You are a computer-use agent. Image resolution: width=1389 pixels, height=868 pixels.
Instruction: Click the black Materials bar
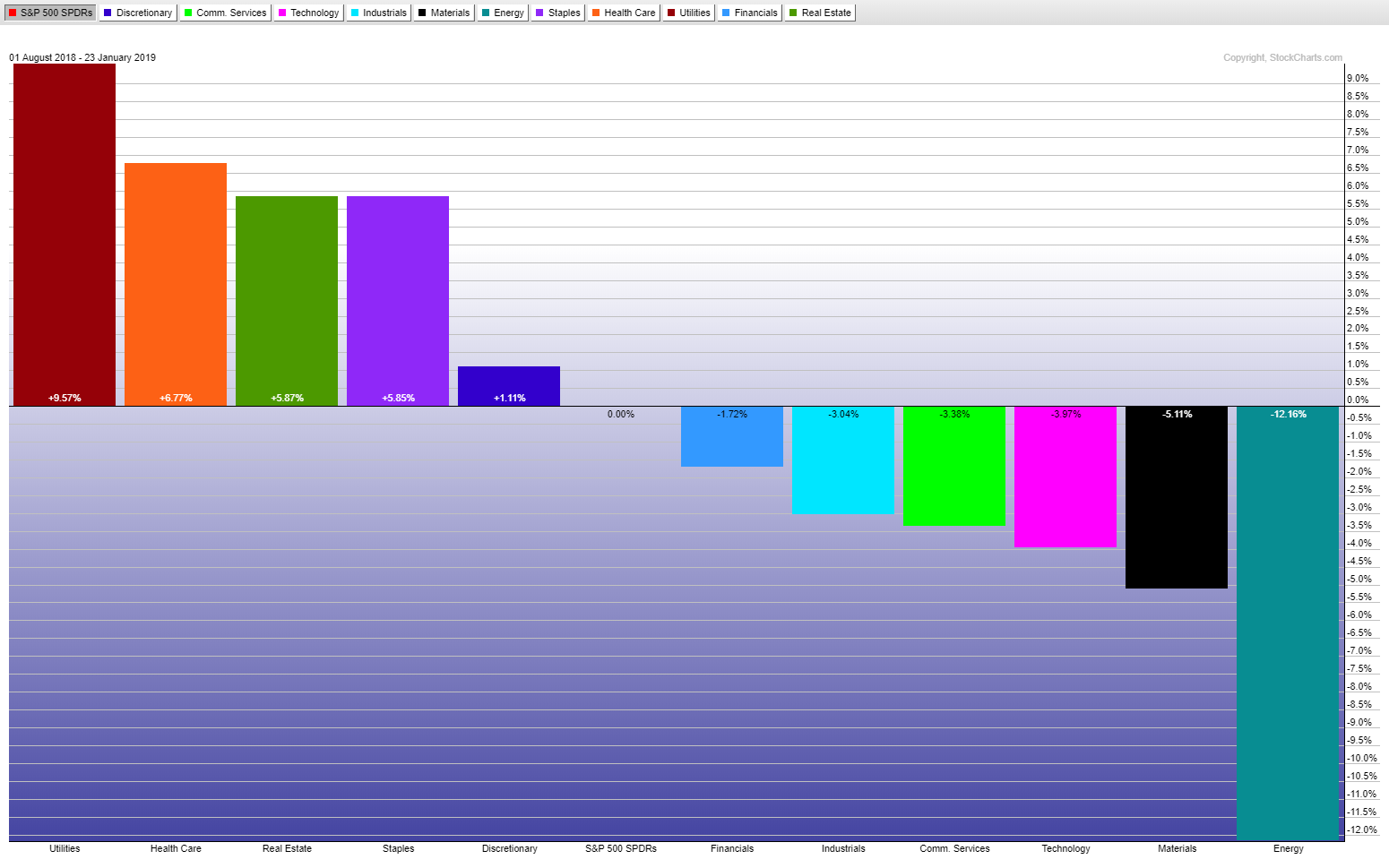click(1177, 497)
